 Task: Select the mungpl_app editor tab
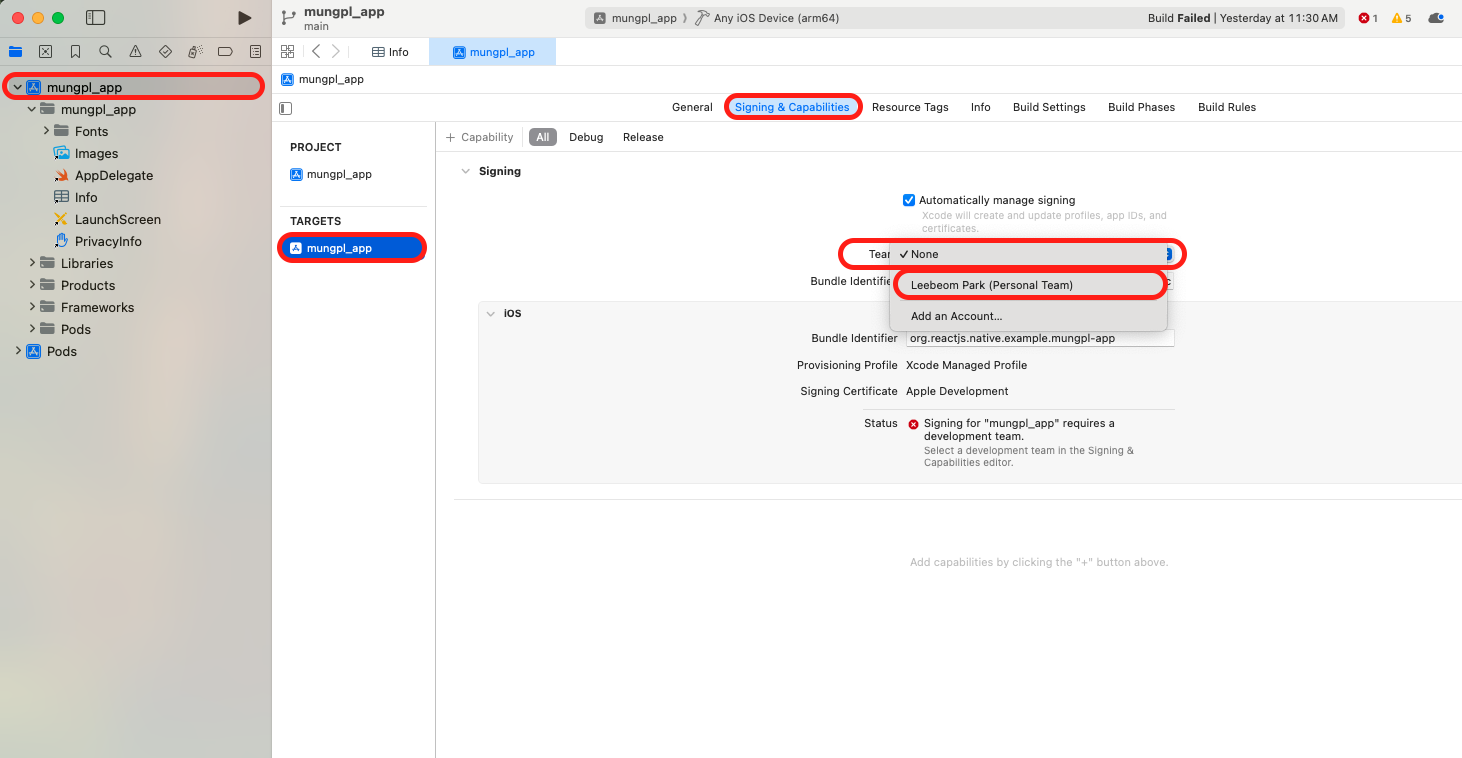point(493,52)
